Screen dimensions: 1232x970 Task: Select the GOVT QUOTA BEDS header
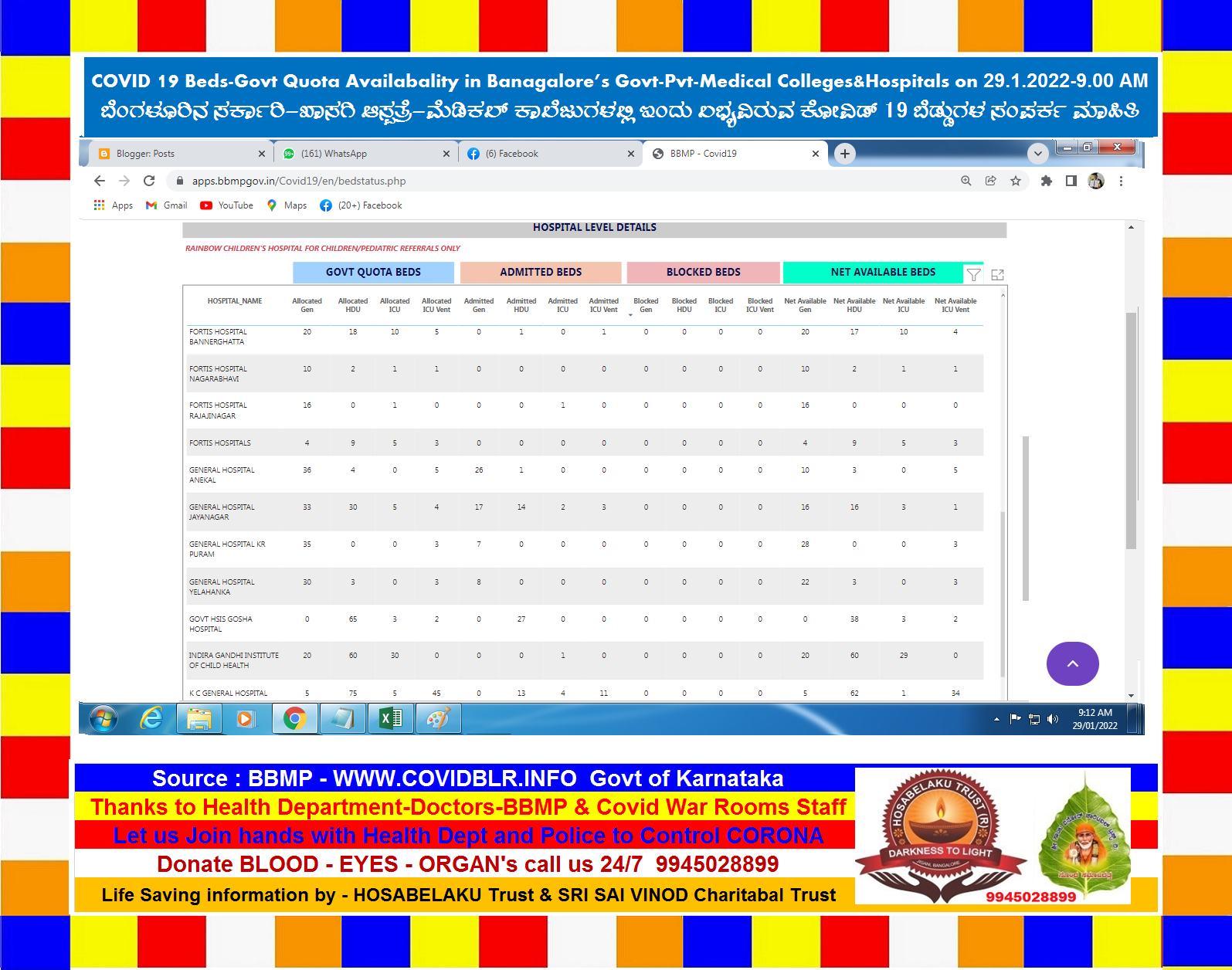click(373, 273)
